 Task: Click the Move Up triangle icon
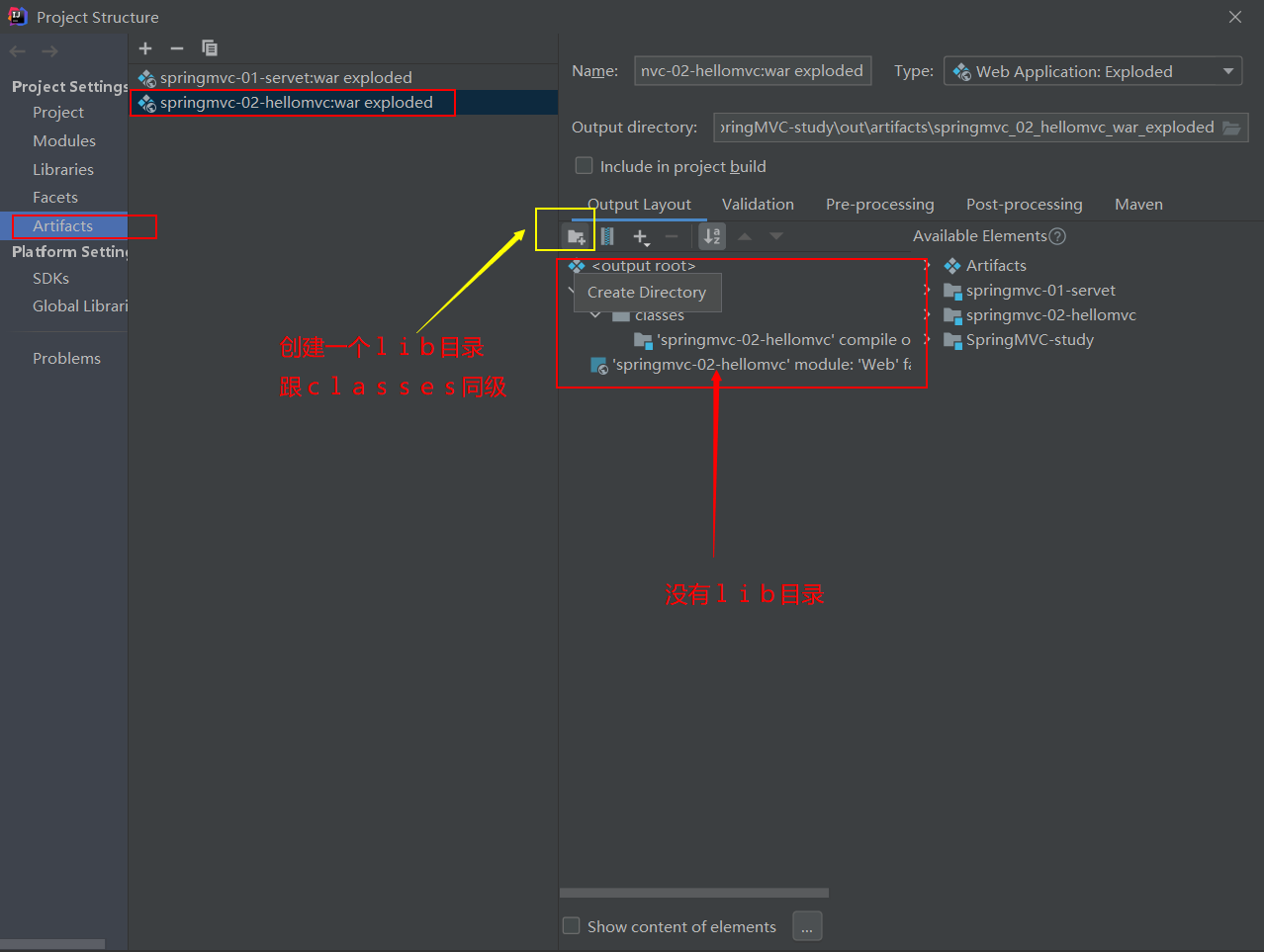coord(745,236)
